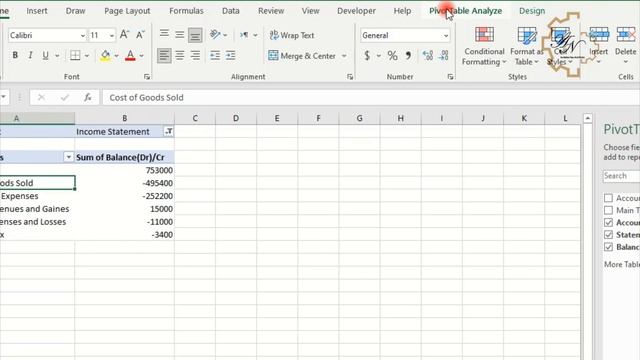Image resolution: width=640 pixels, height=360 pixels.
Task: Click Delete cells button
Action: pyautogui.click(x=625, y=46)
